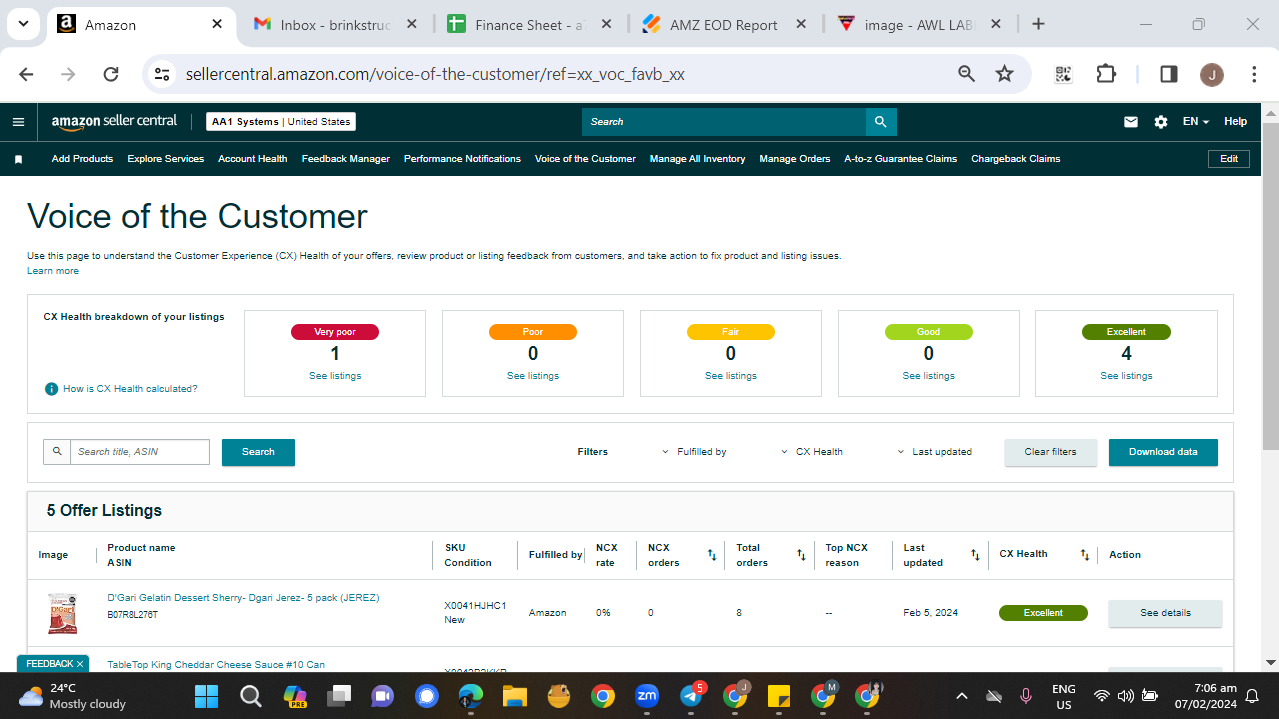Open the Windows Start menu
The height and width of the screenshot is (719, 1279).
click(207, 696)
